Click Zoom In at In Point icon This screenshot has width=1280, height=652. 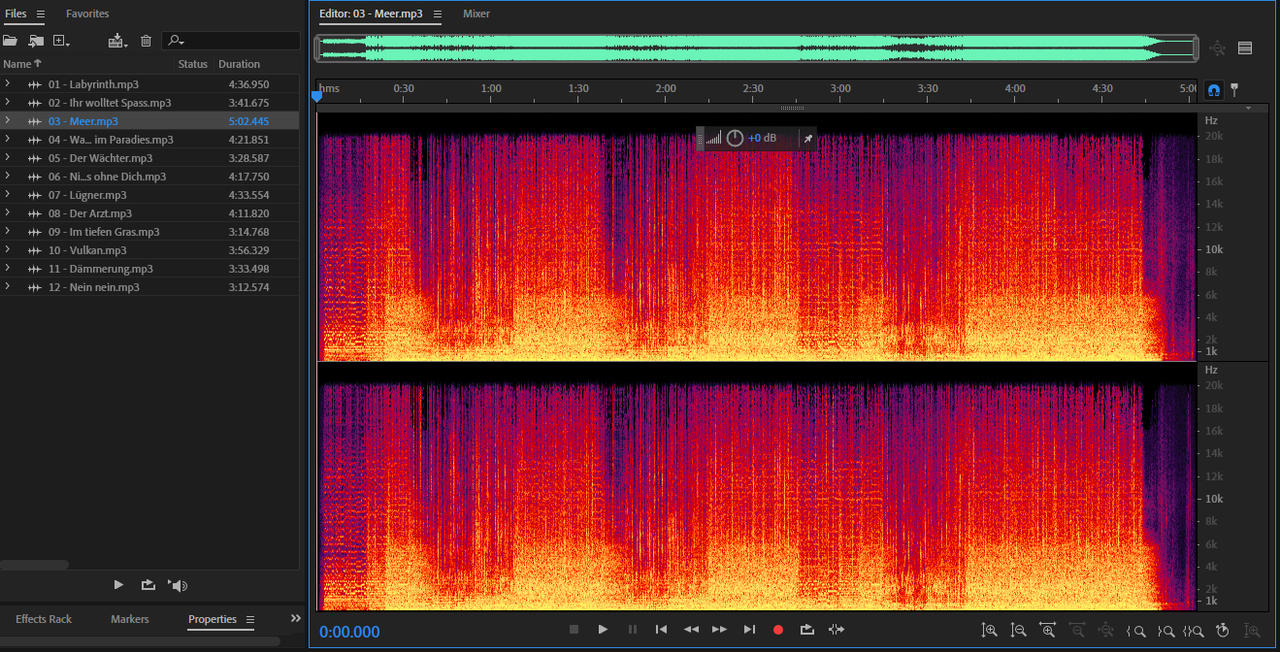1135,630
